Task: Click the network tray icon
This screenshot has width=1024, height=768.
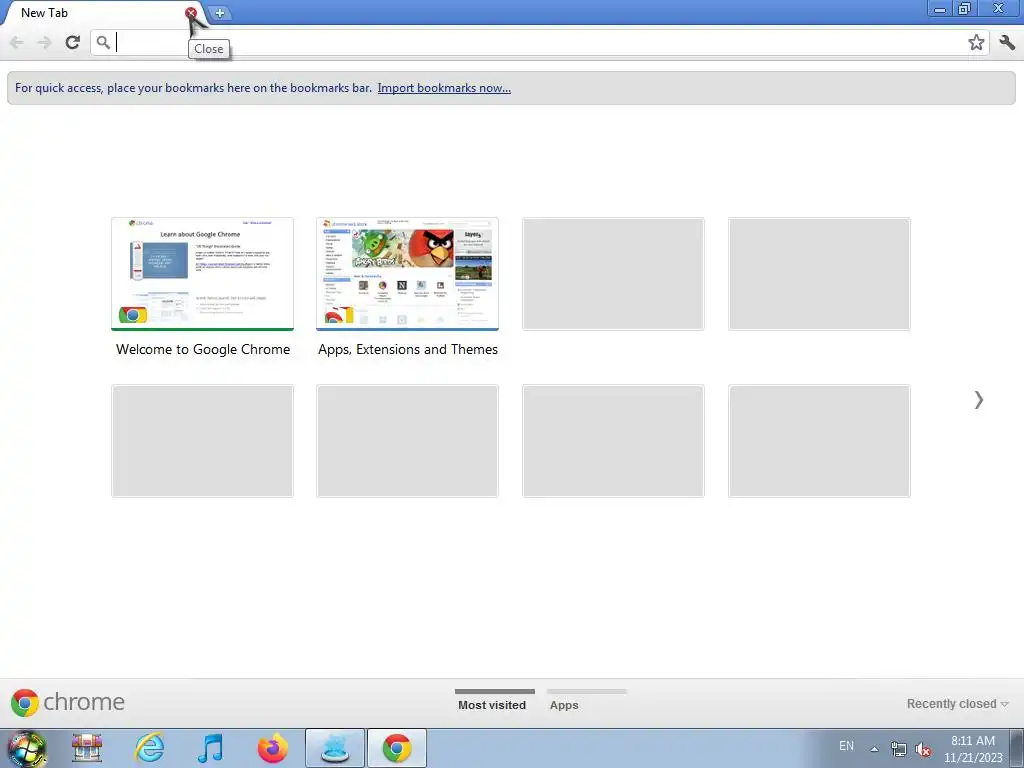Action: tap(899, 749)
